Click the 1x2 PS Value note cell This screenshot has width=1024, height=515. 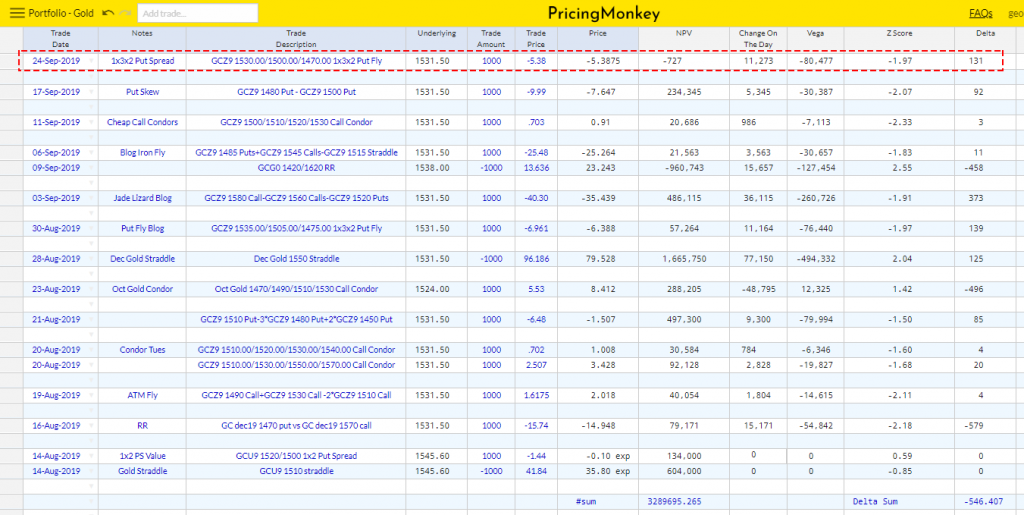(x=142, y=456)
